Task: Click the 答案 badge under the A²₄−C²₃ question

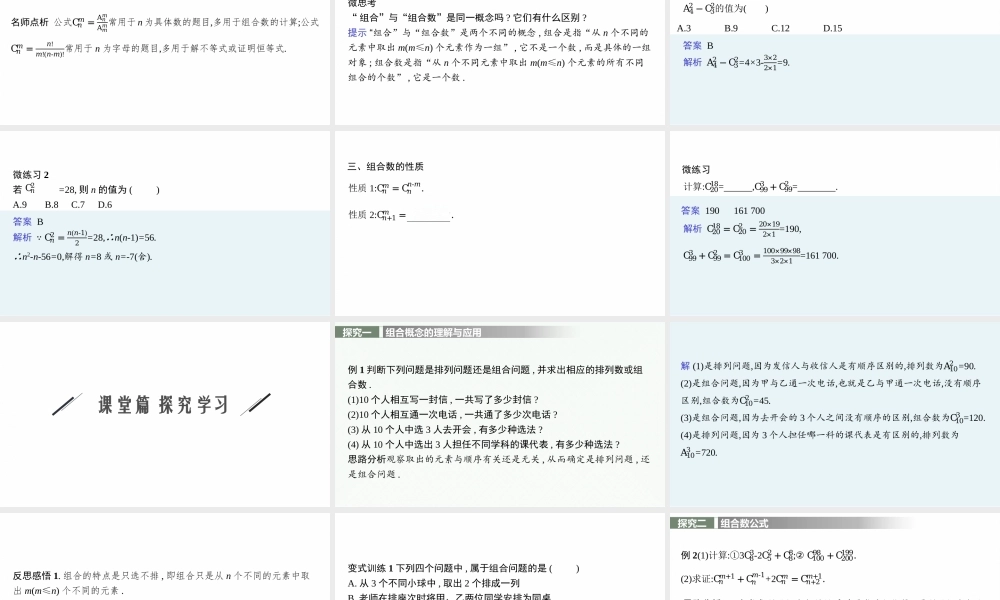Action: coord(691,46)
